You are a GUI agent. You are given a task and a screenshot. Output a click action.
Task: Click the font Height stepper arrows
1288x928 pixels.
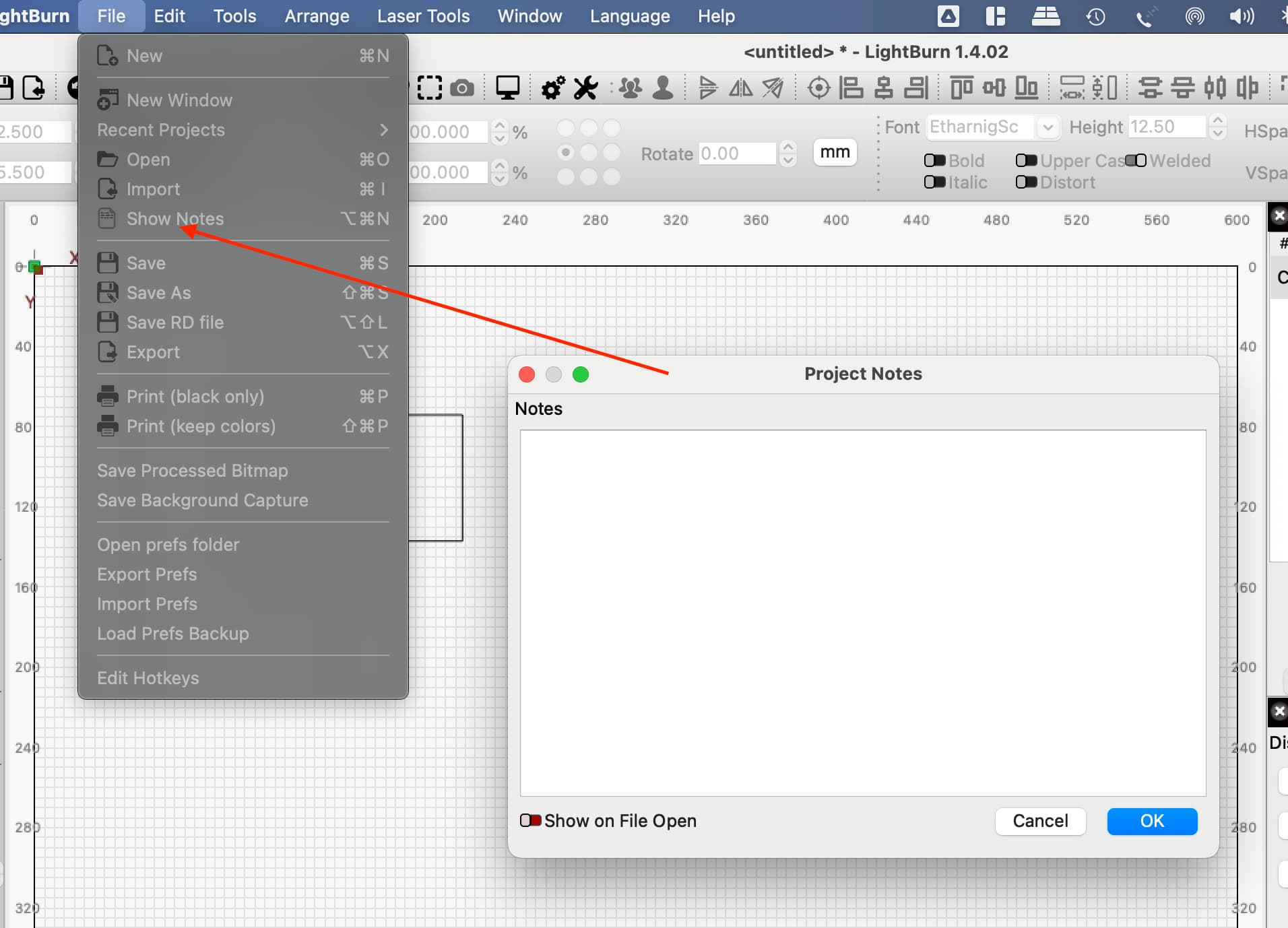(x=1217, y=127)
